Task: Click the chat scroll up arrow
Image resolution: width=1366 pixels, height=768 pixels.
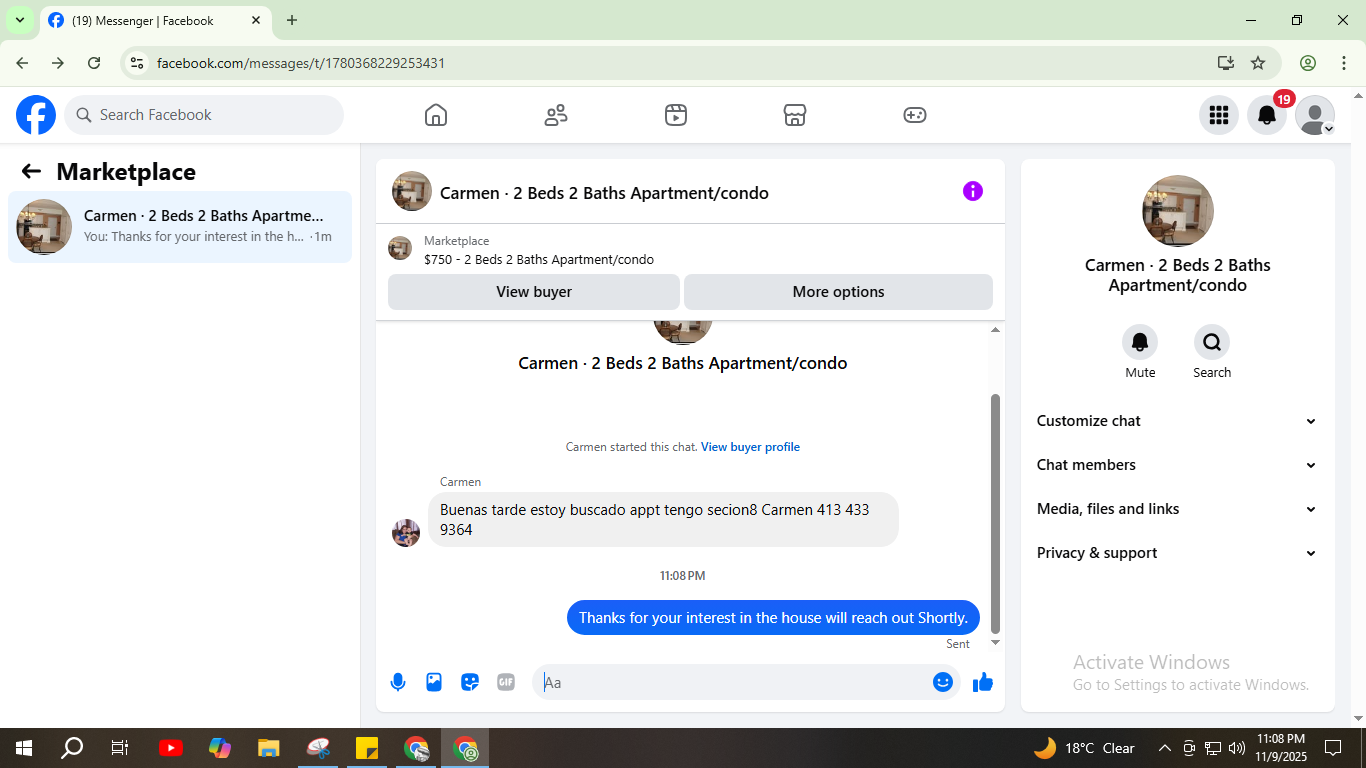Action: (995, 330)
